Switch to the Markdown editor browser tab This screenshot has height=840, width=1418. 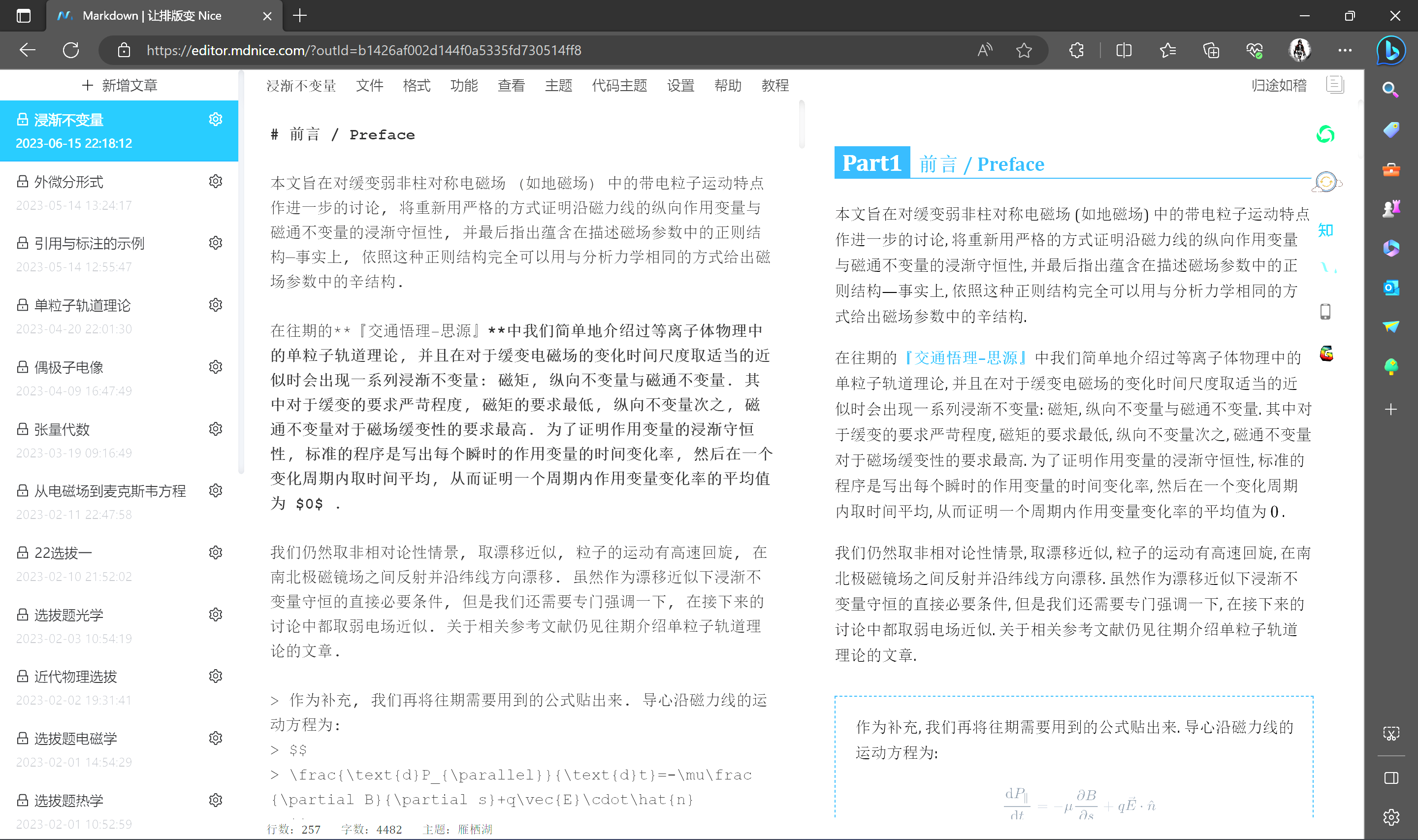click(159, 16)
